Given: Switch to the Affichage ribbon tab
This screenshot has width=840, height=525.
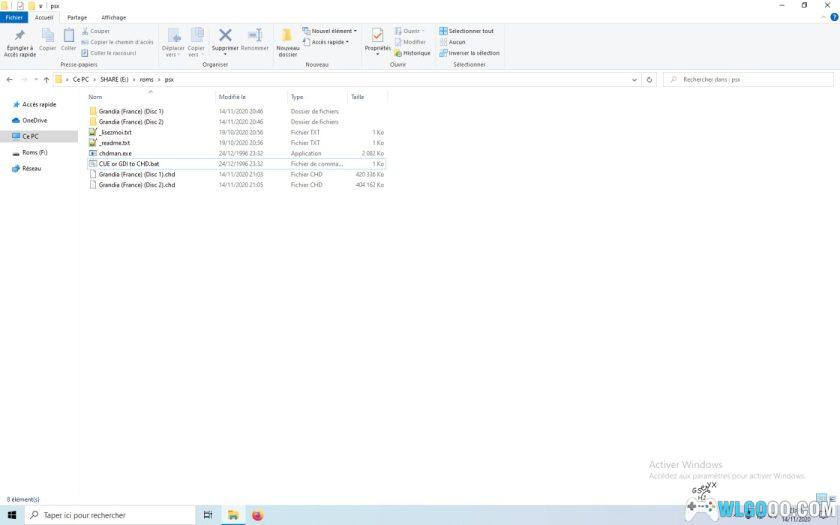Looking at the screenshot, I should coord(113,17).
